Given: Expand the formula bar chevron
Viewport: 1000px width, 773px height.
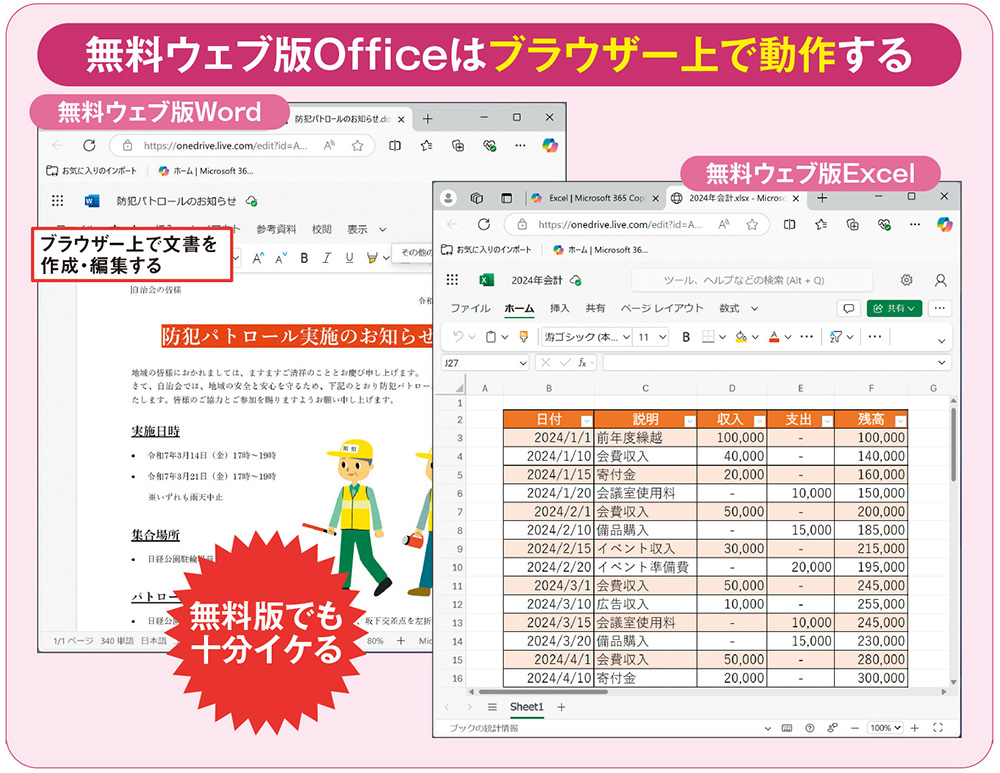Looking at the screenshot, I should tap(941, 363).
